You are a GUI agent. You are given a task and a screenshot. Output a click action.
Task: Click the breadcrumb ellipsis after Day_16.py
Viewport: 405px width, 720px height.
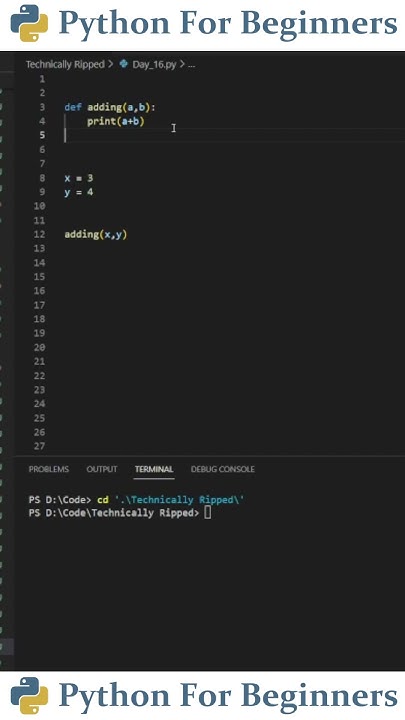[191, 65]
